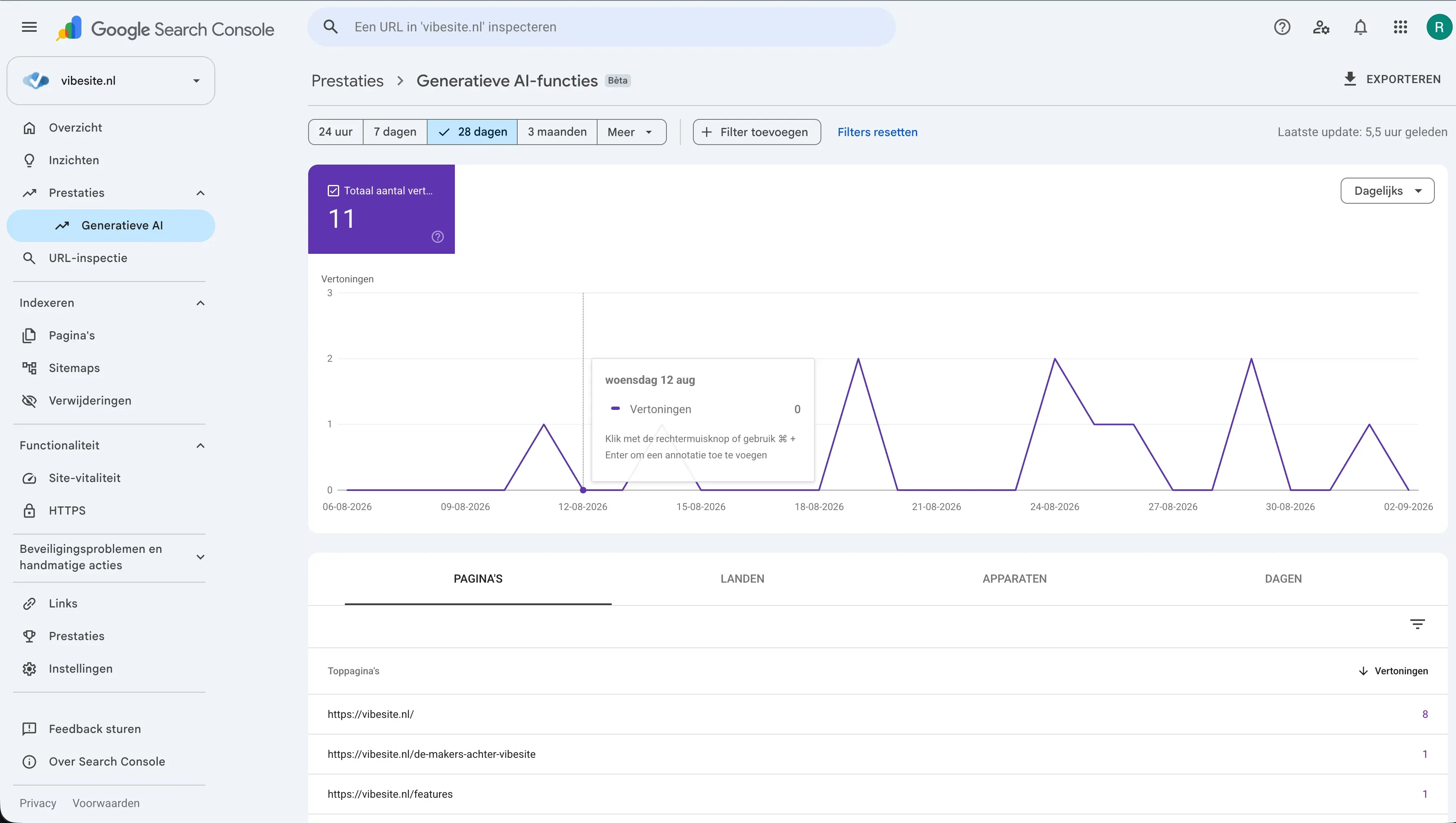Select the 24 uur date range

pos(335,132)
